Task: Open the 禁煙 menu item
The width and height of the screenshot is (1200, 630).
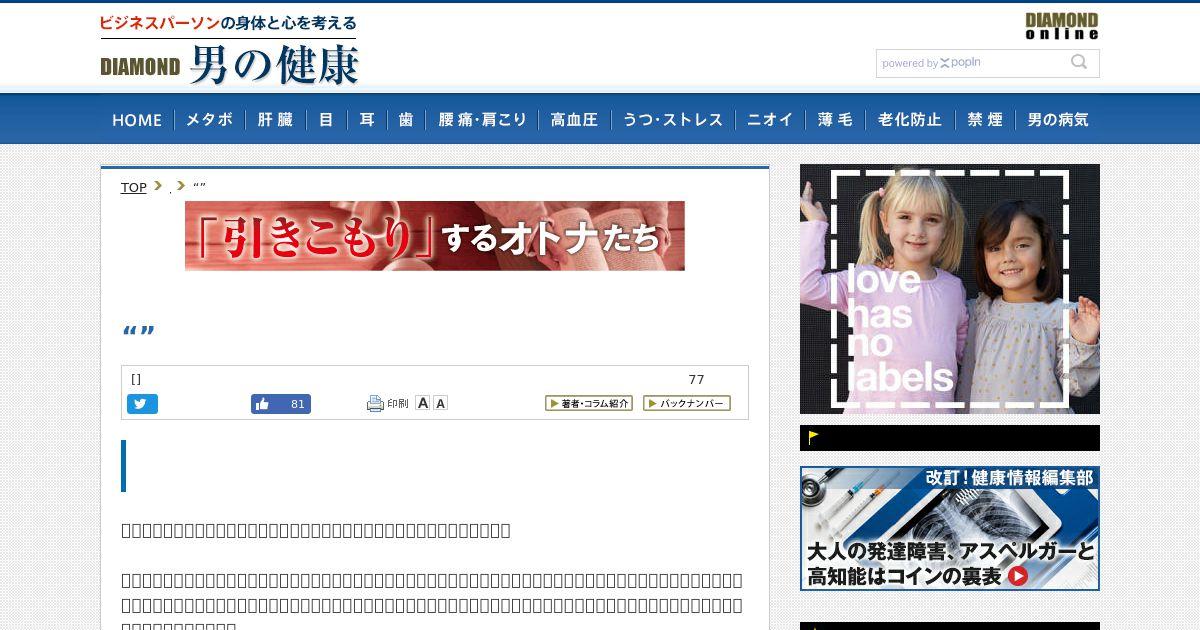Action: 985,119
